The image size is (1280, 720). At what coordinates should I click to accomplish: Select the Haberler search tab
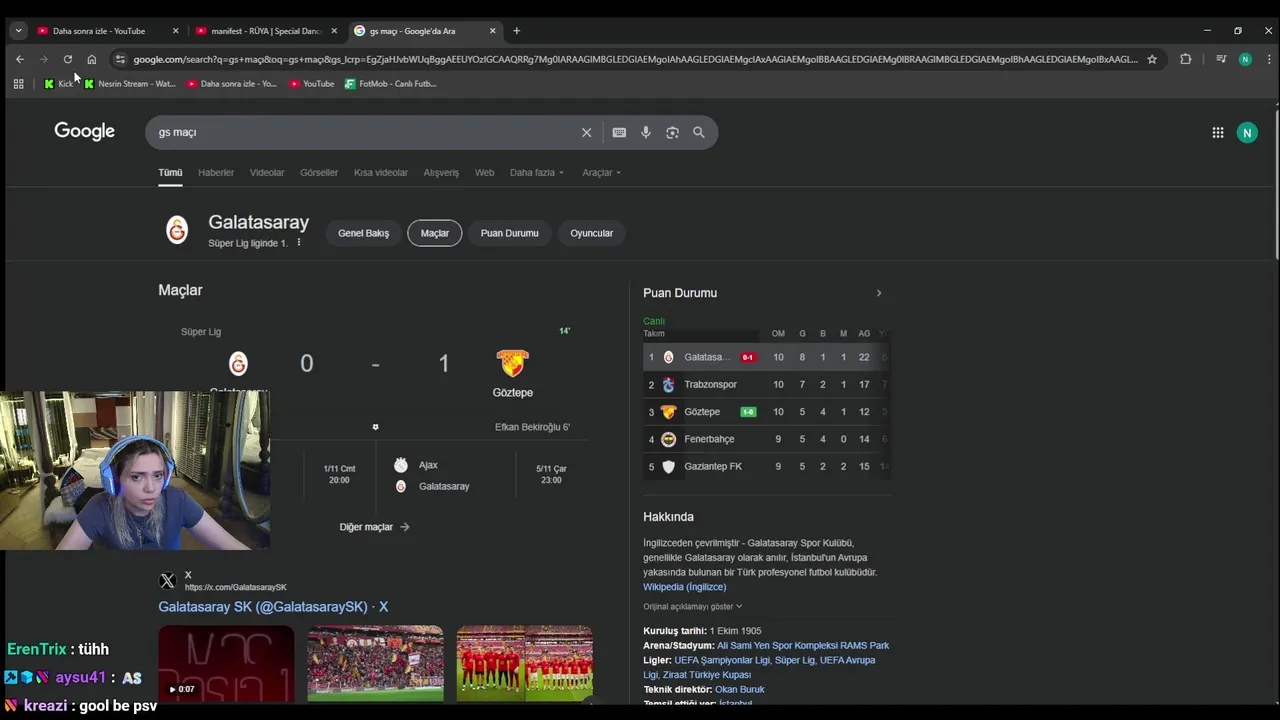click(216, 173)
